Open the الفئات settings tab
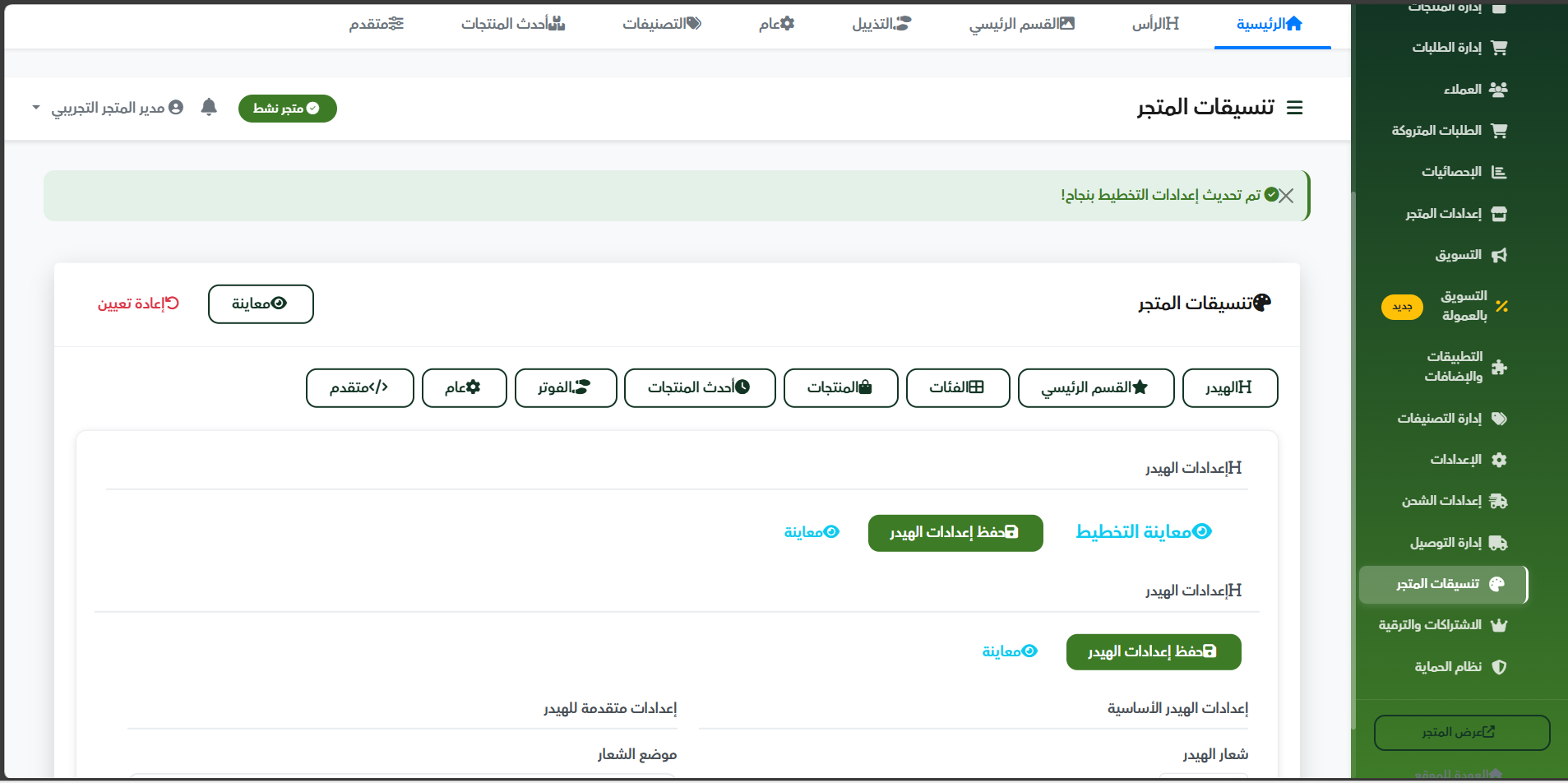 [x=958, y=387]
